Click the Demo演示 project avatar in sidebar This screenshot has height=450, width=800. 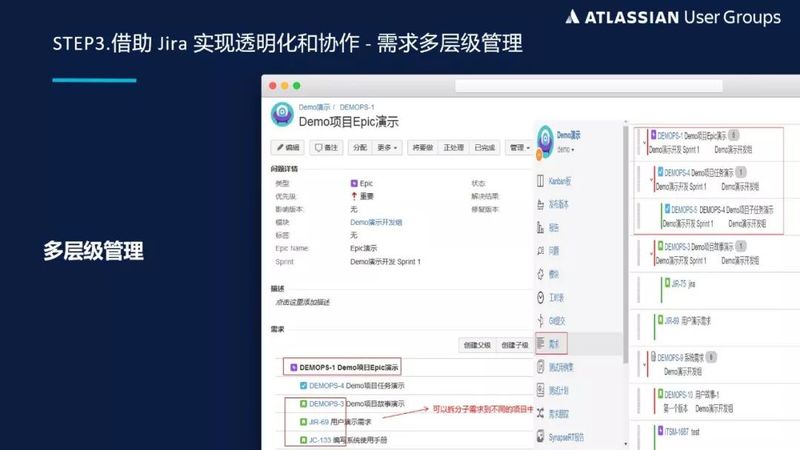coord(545,141)
